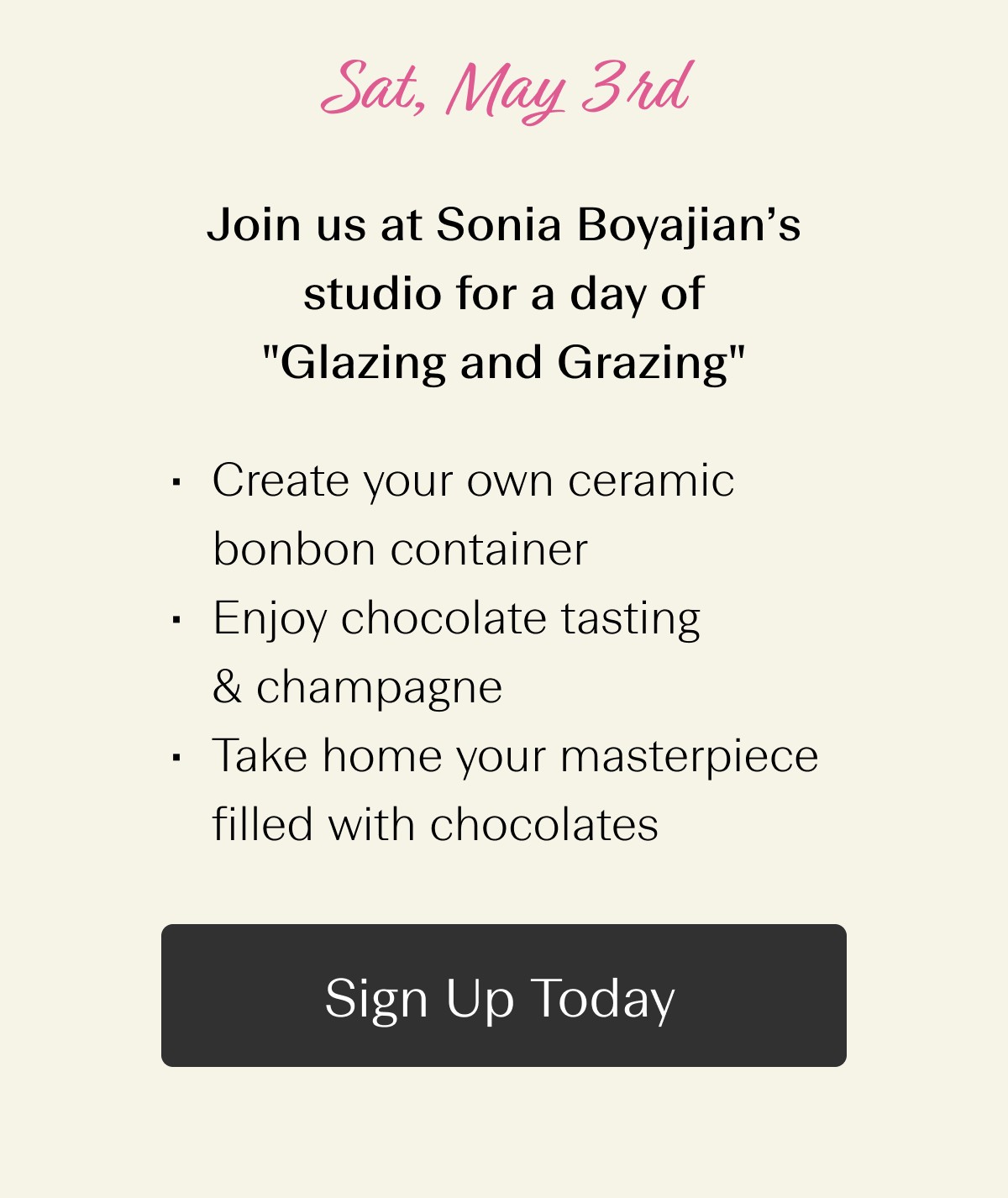Click the Sign Up Today button
The width and height of the screenshot is (1008, 1198).
tap(503, 996)
